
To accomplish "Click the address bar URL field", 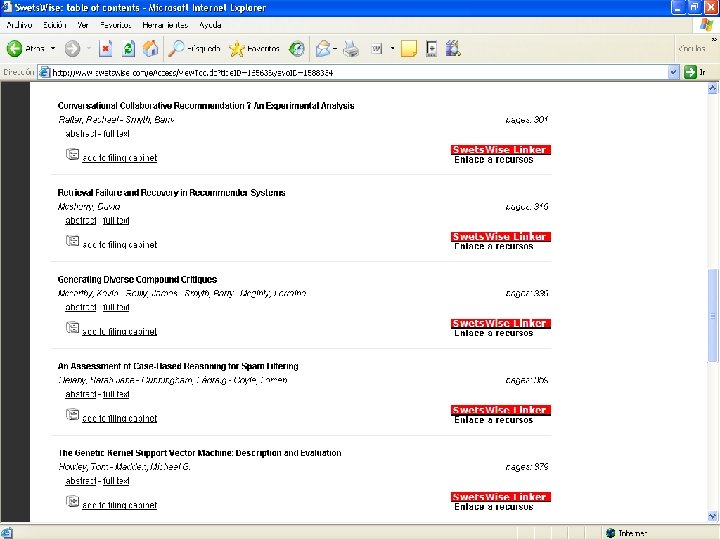I will click(x=353, y=72).
